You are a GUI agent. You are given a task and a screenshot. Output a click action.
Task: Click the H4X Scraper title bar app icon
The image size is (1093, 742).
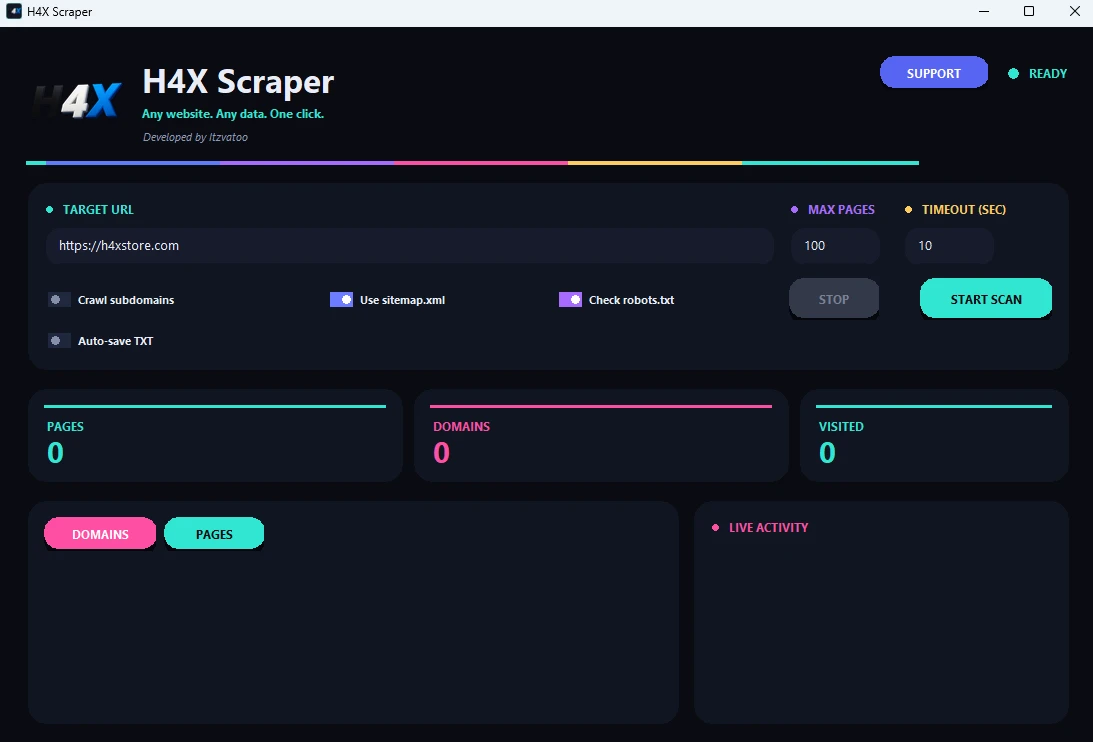pos(14,11)
